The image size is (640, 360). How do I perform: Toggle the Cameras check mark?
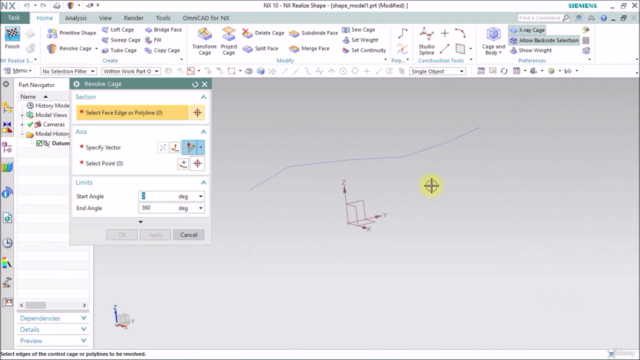coord(30,124)
